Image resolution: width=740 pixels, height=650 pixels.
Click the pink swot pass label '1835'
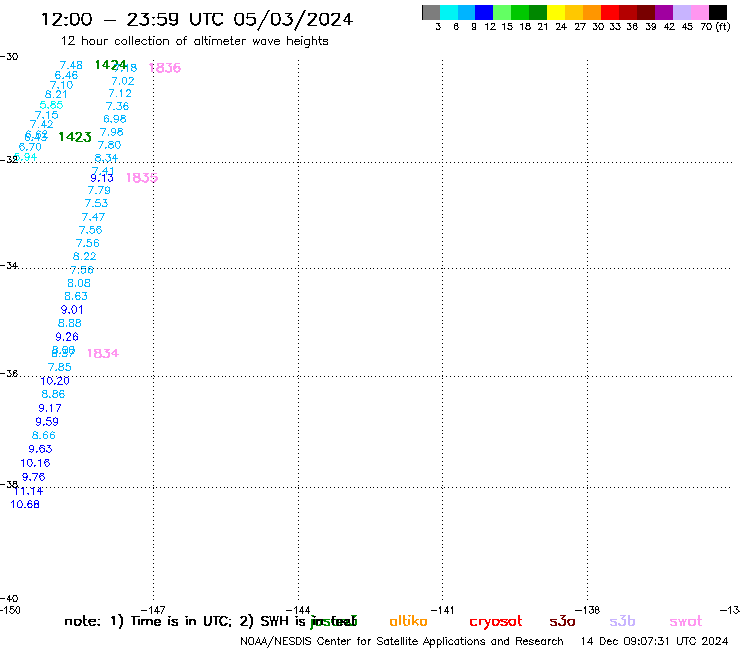click(142, 178)
